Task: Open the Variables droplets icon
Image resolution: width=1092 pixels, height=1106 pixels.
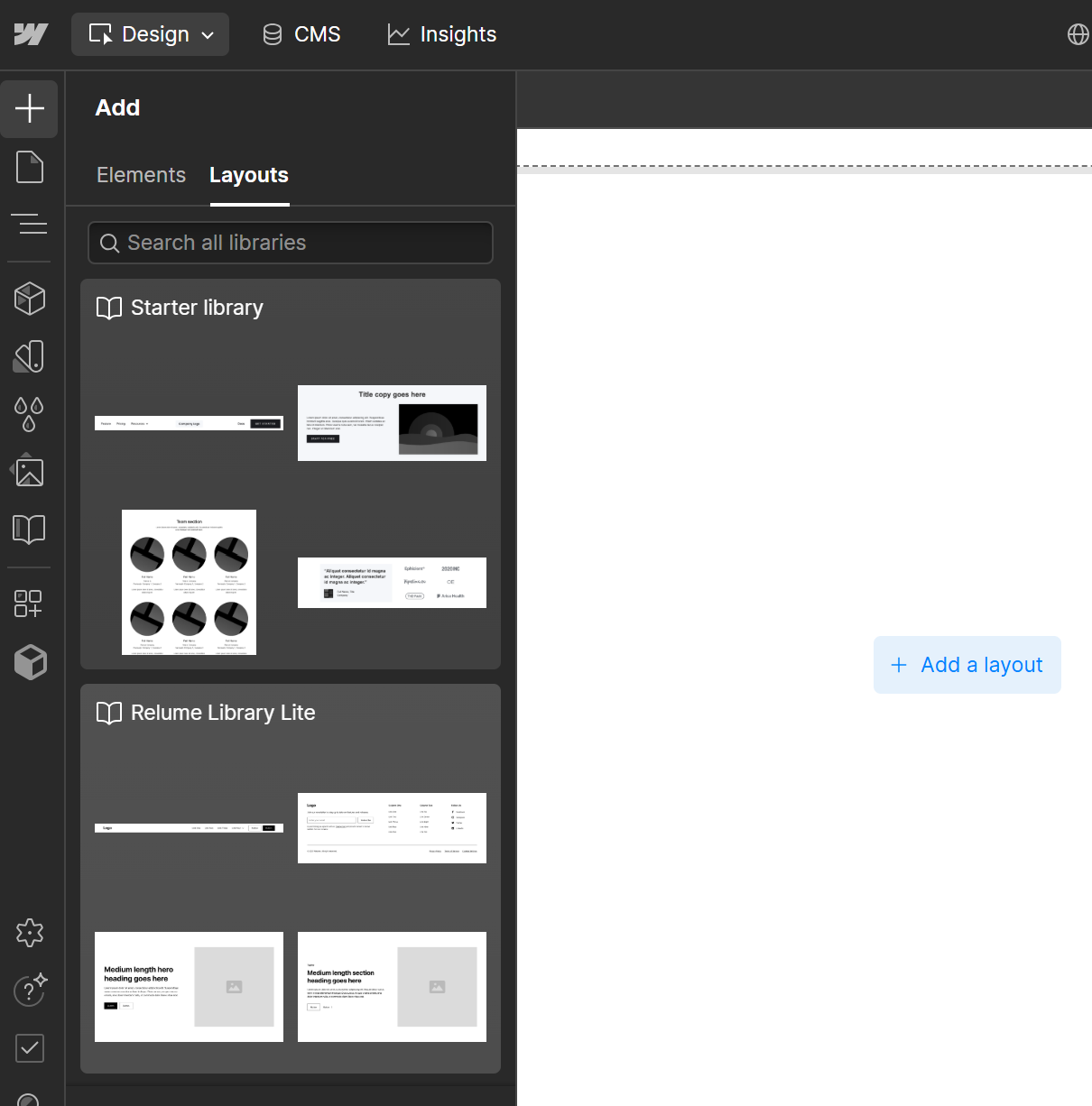Action: [x=30, y=414]
